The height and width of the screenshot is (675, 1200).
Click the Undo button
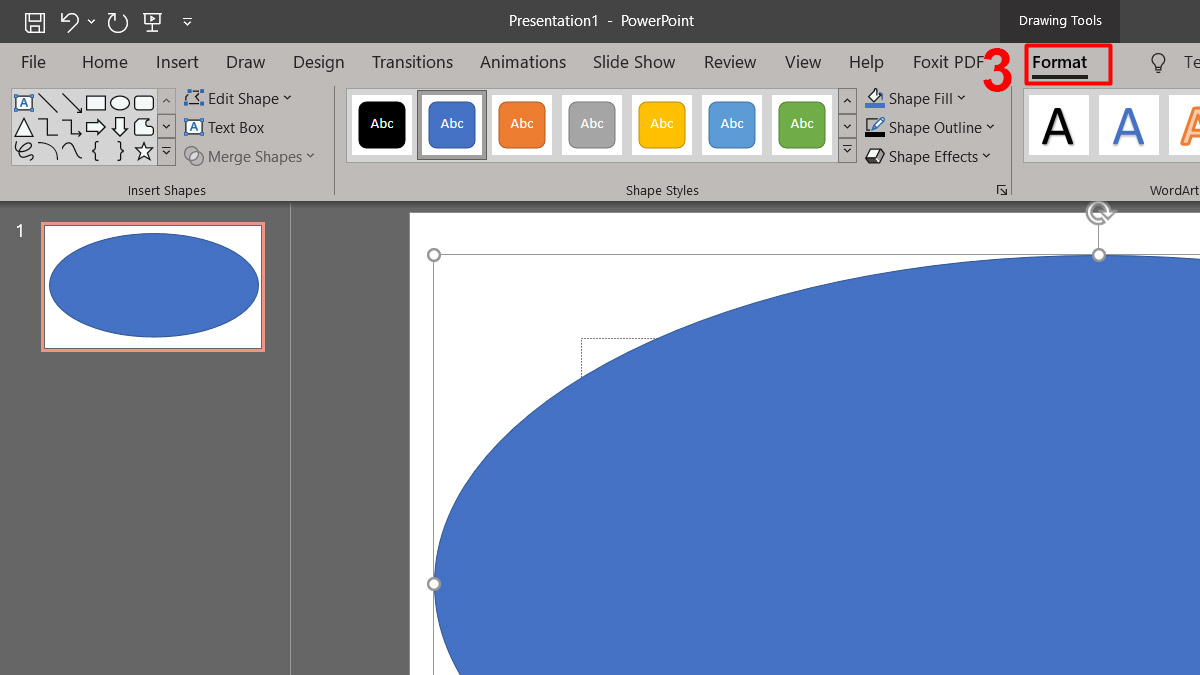click(x=67, y=21)
